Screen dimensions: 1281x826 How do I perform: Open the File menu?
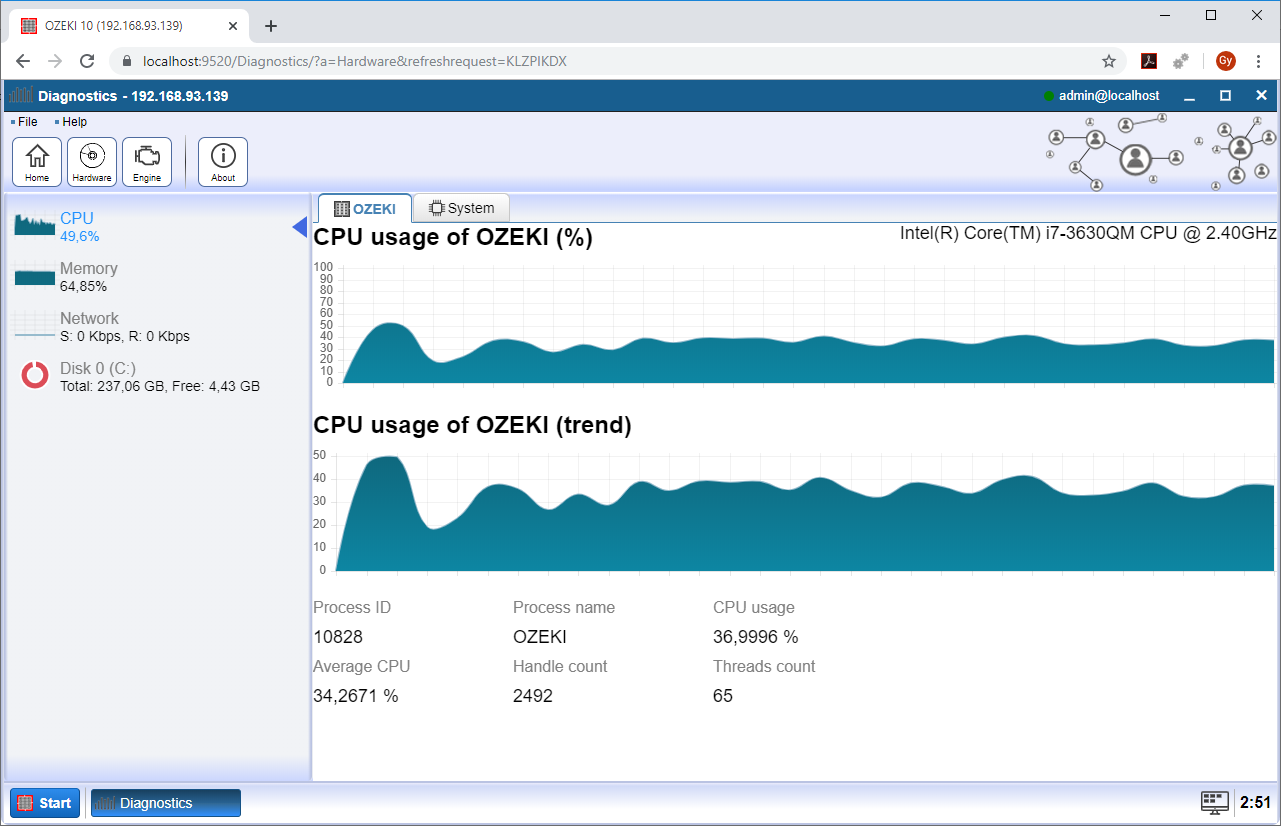[x=27, y=122]
